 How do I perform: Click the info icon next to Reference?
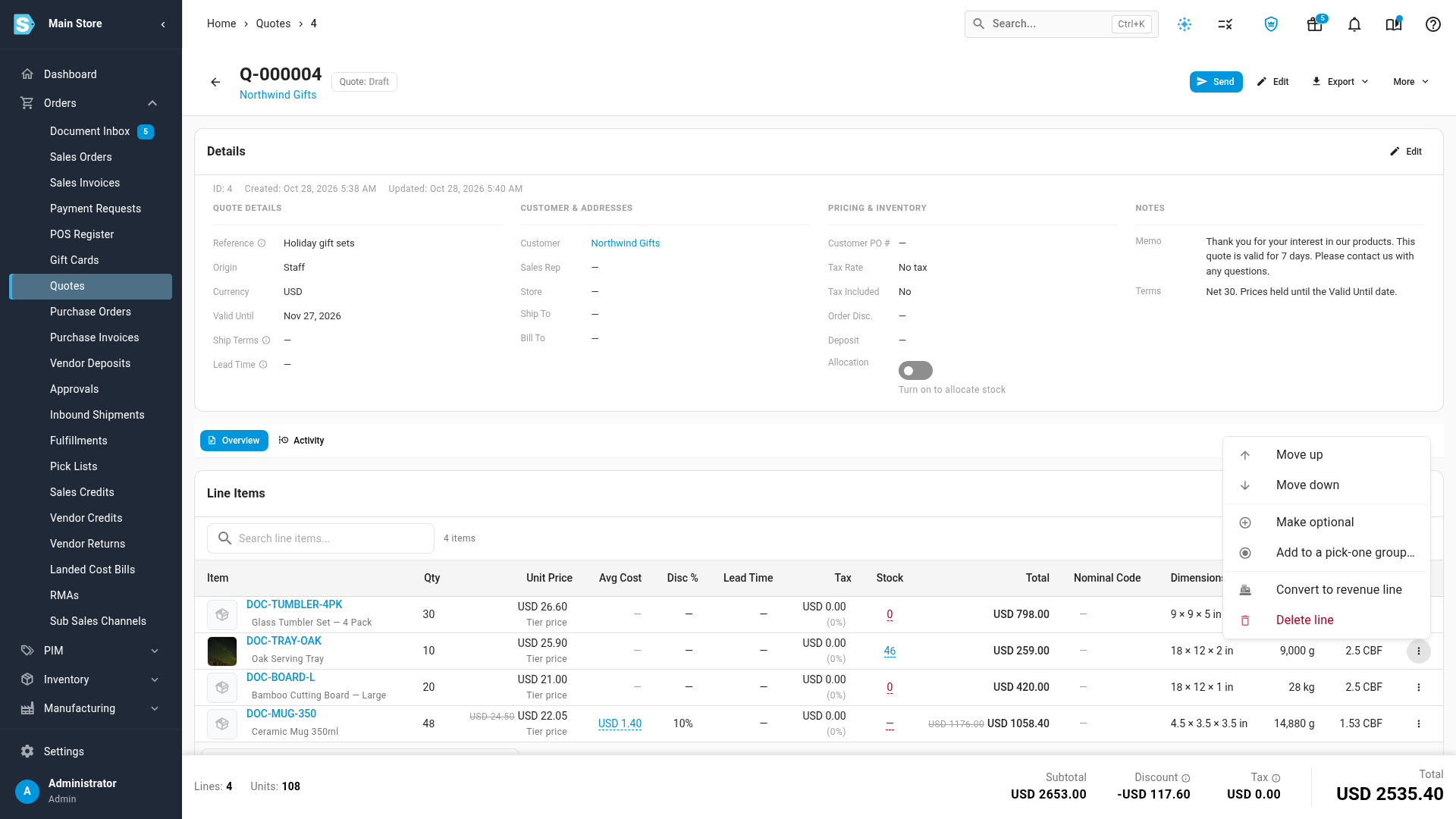coord(262,243)
